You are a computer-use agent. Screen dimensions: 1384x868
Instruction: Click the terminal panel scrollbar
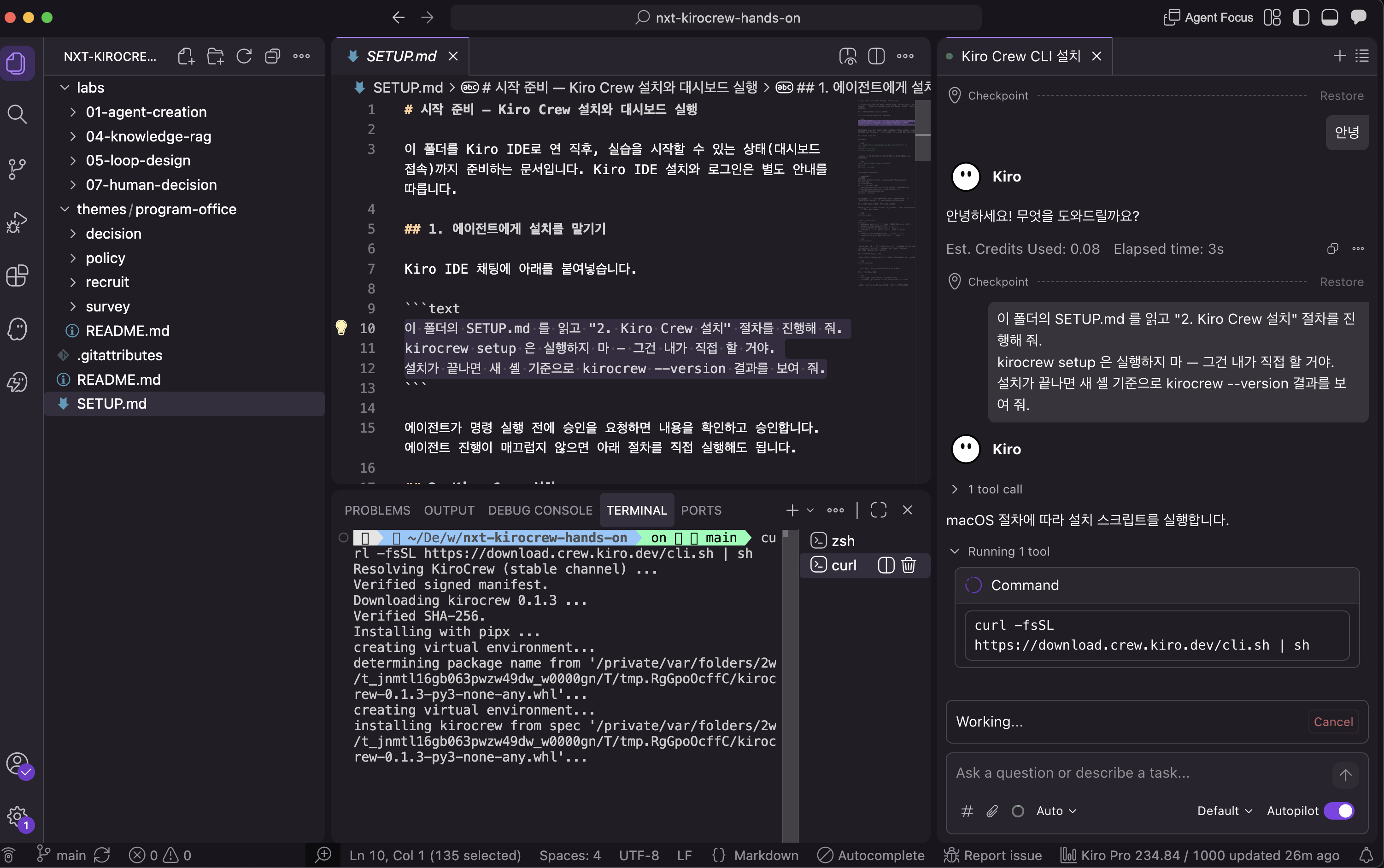pos(790,686)
